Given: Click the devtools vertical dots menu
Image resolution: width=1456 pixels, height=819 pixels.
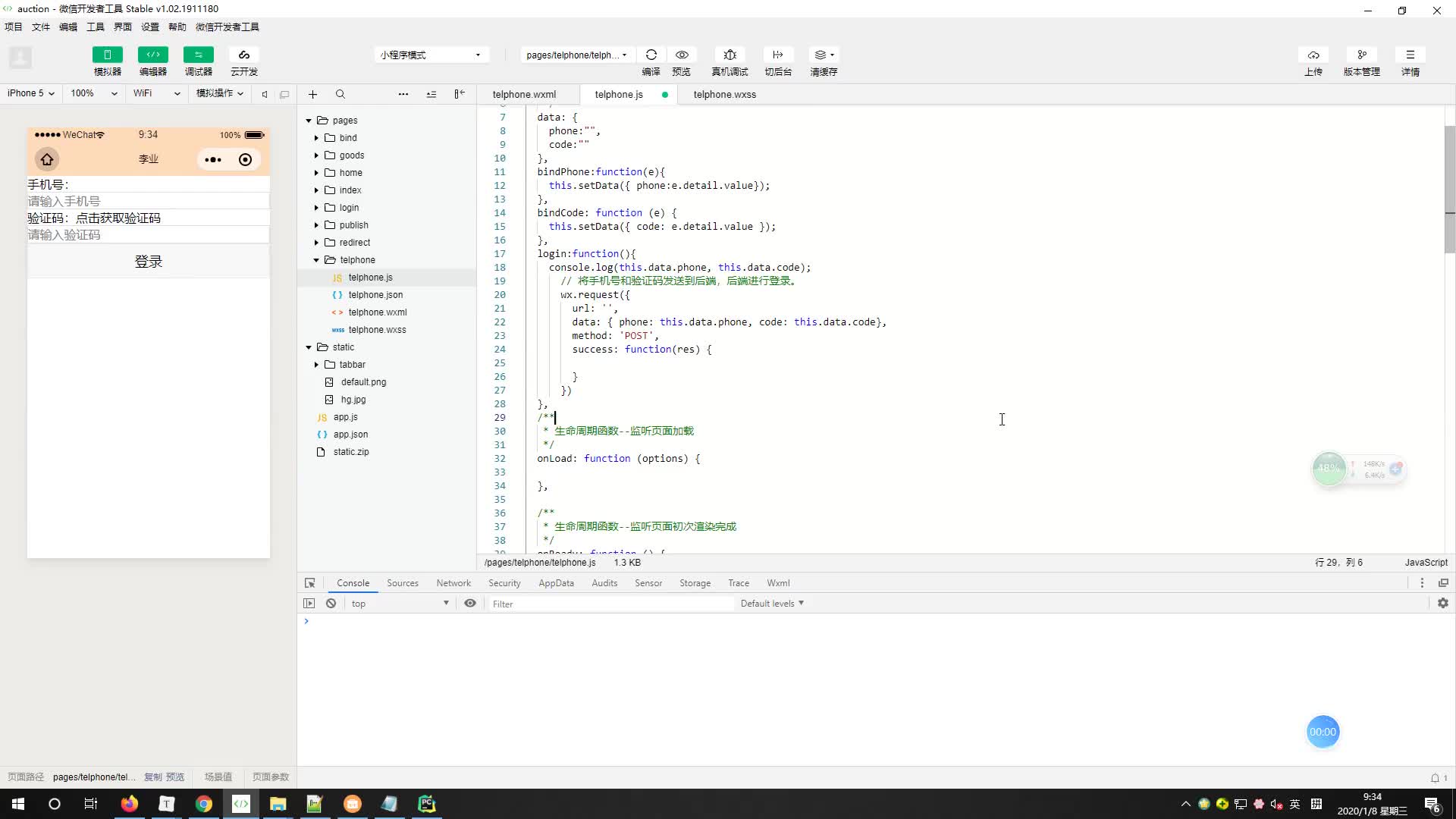Looking at the screenshot, I should tap(1422, 583).
